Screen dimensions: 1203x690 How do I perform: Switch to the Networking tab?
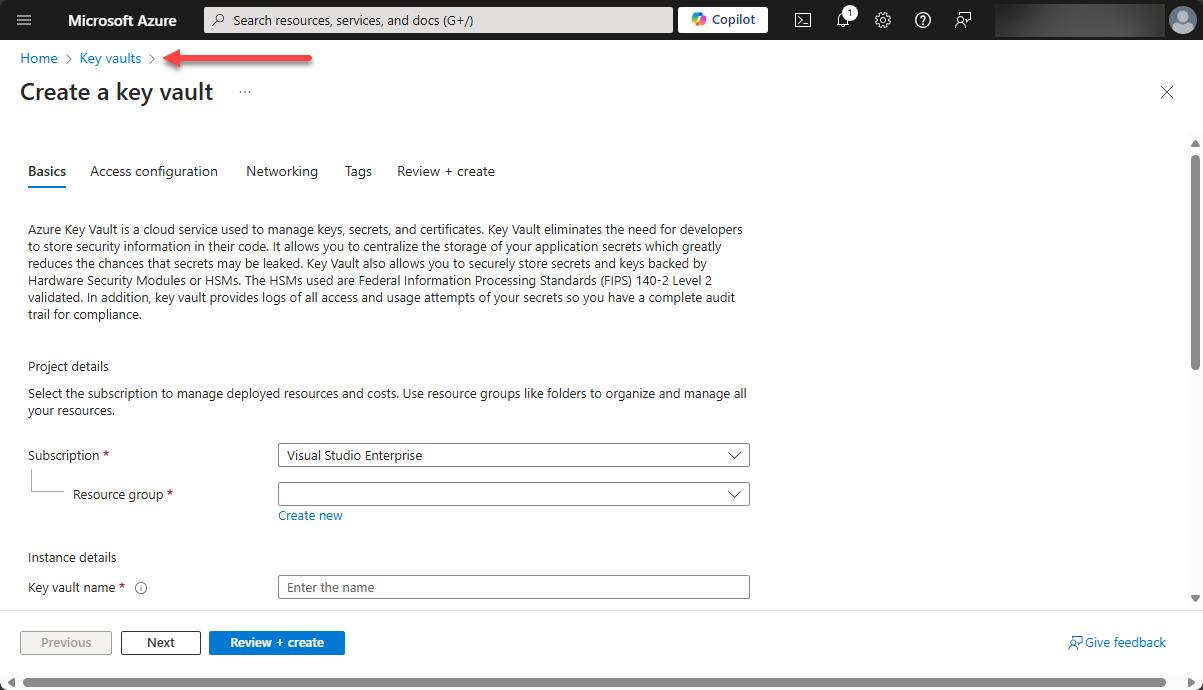[x=282, y=172]
